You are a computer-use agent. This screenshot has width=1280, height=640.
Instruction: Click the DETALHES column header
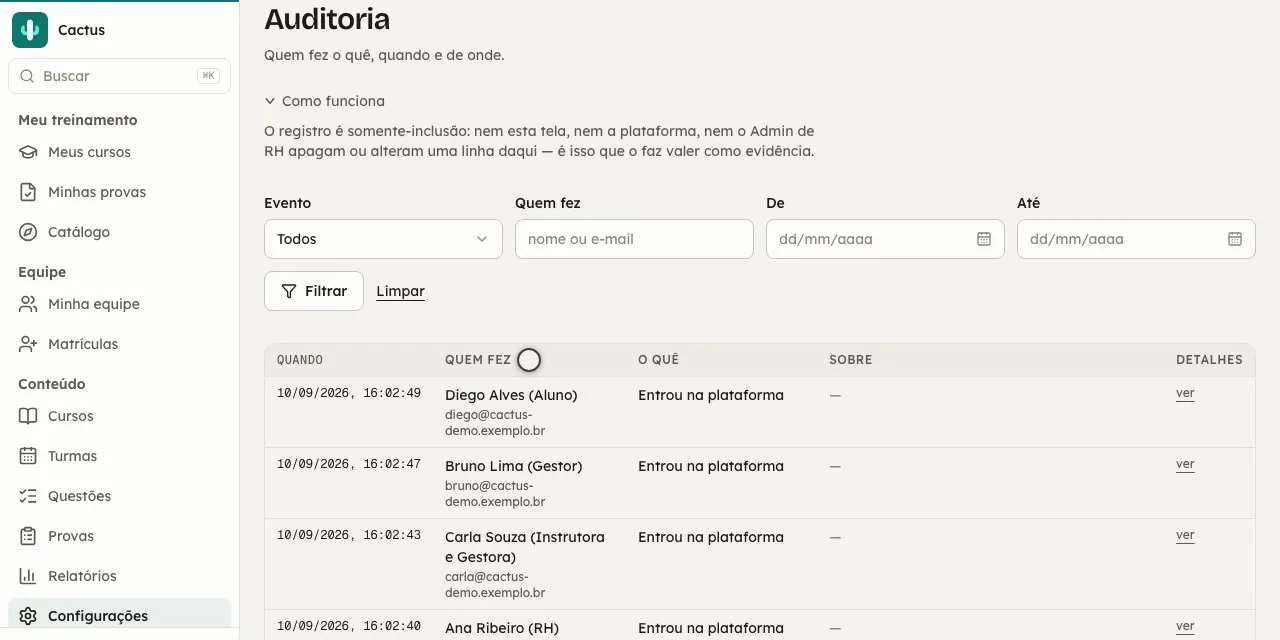(x=1209, y=360)
